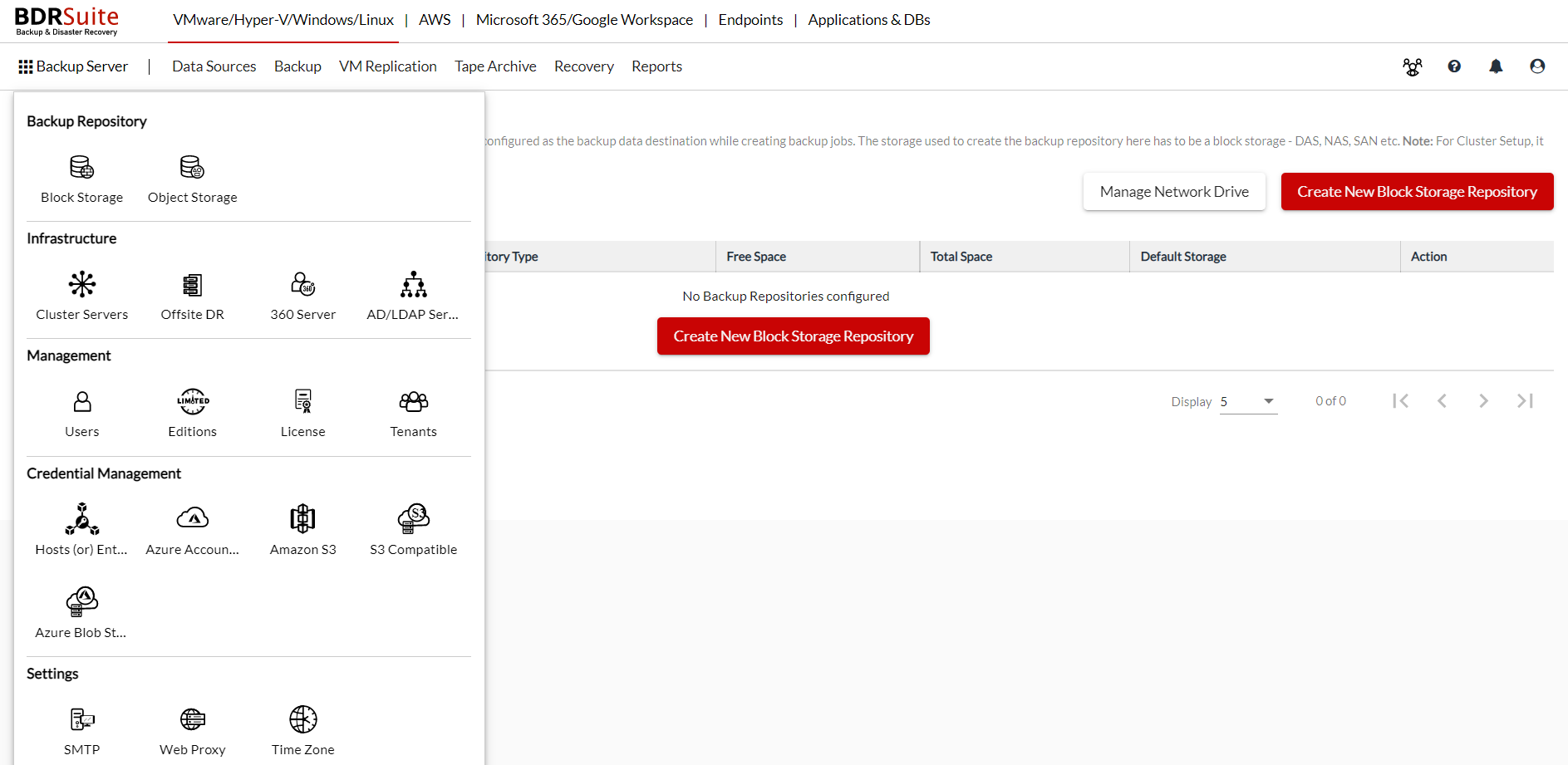Go to next page arrow
This screenshot has width=1568, height=765.
(1483, 401)
